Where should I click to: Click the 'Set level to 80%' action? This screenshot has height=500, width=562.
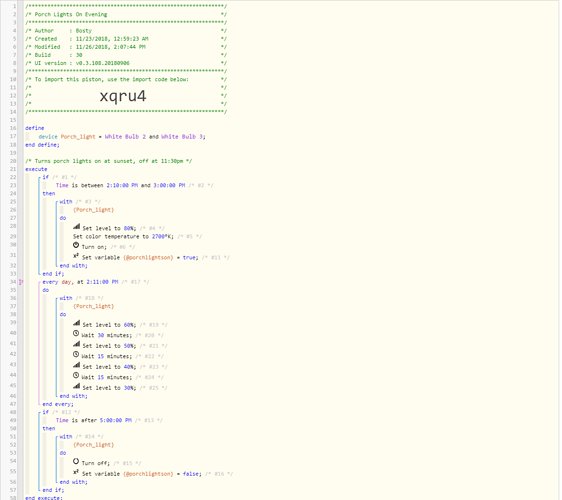(x=109, y=228)
